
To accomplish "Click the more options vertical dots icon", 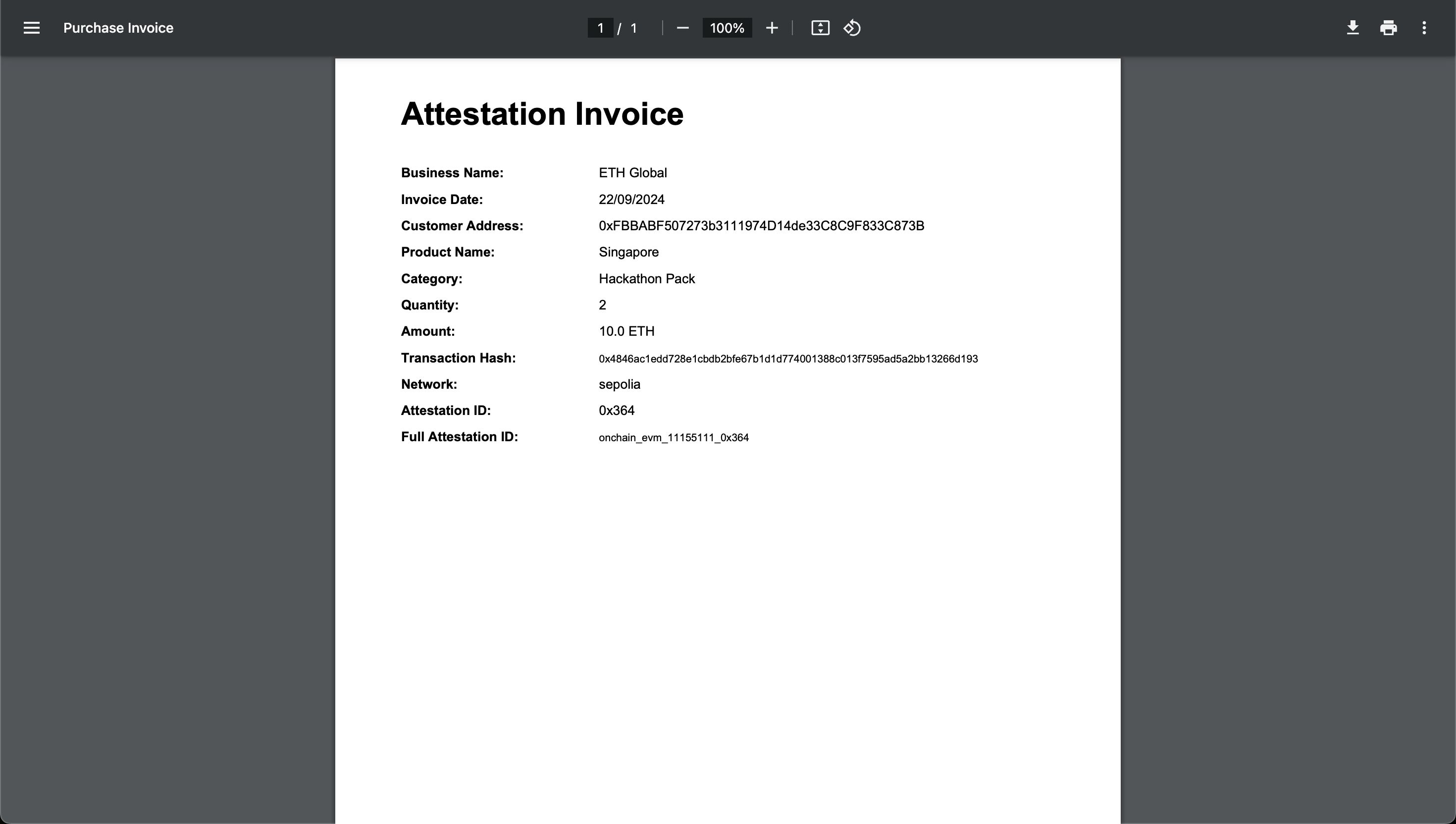I will click(x=1424, y=28).
